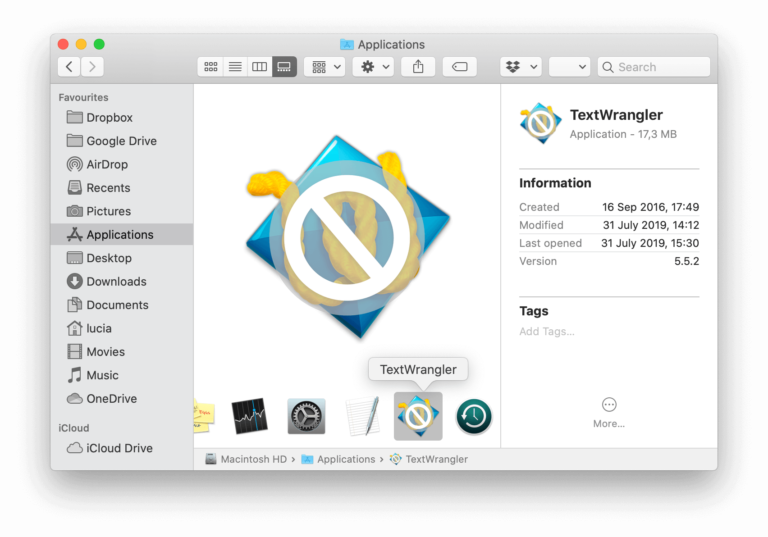Select gallery view button
This screenshot has height=537, width=768.
284,67
